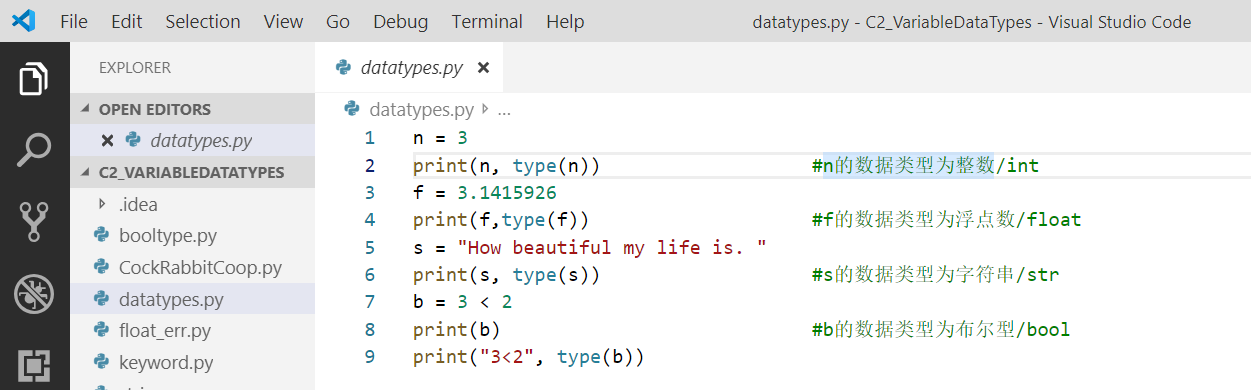Screen dimensions: 1251x390
Task: Open the File menu
Action: 74,21
